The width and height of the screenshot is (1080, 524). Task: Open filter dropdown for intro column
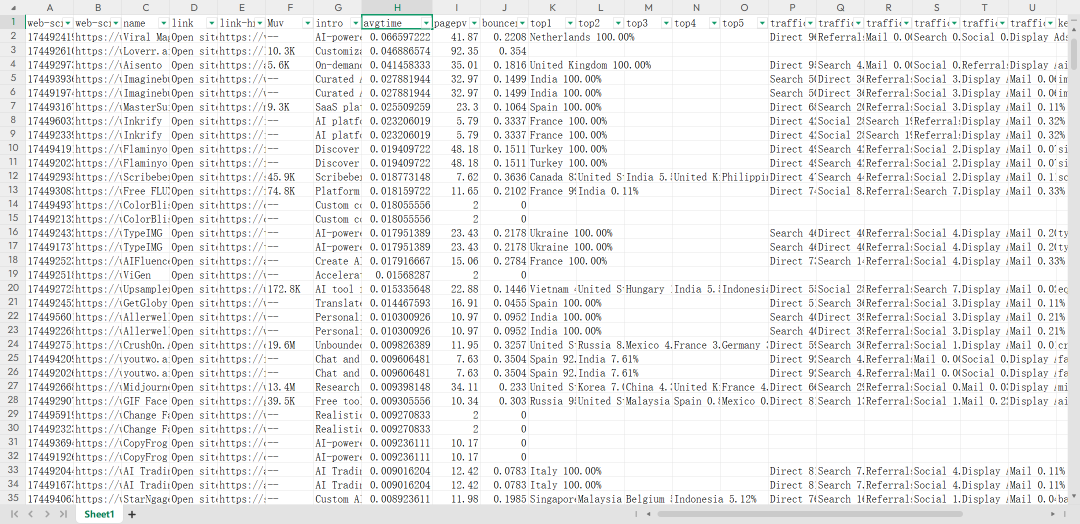355,23
